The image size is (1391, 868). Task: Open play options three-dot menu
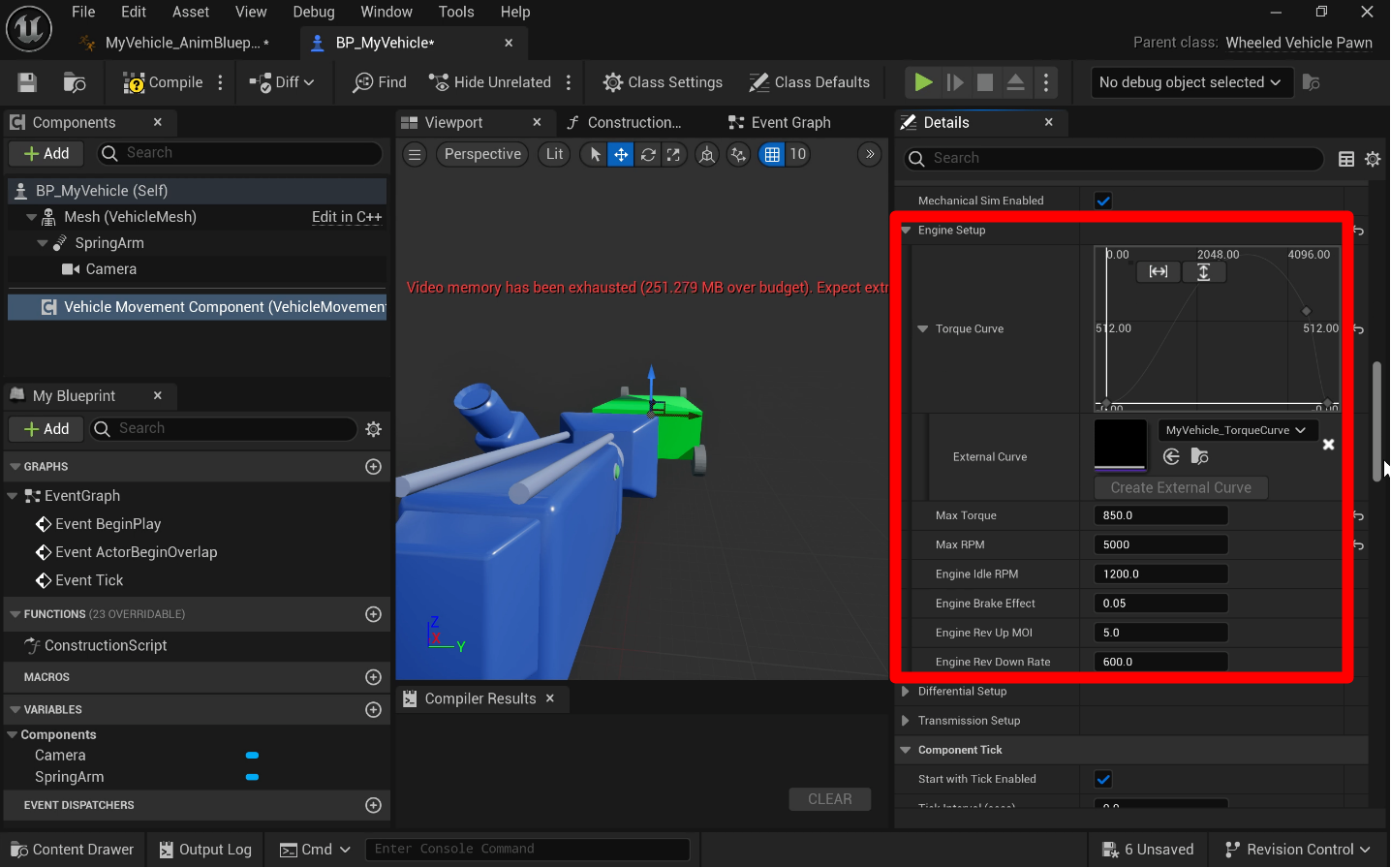[x=1046, y=82]
